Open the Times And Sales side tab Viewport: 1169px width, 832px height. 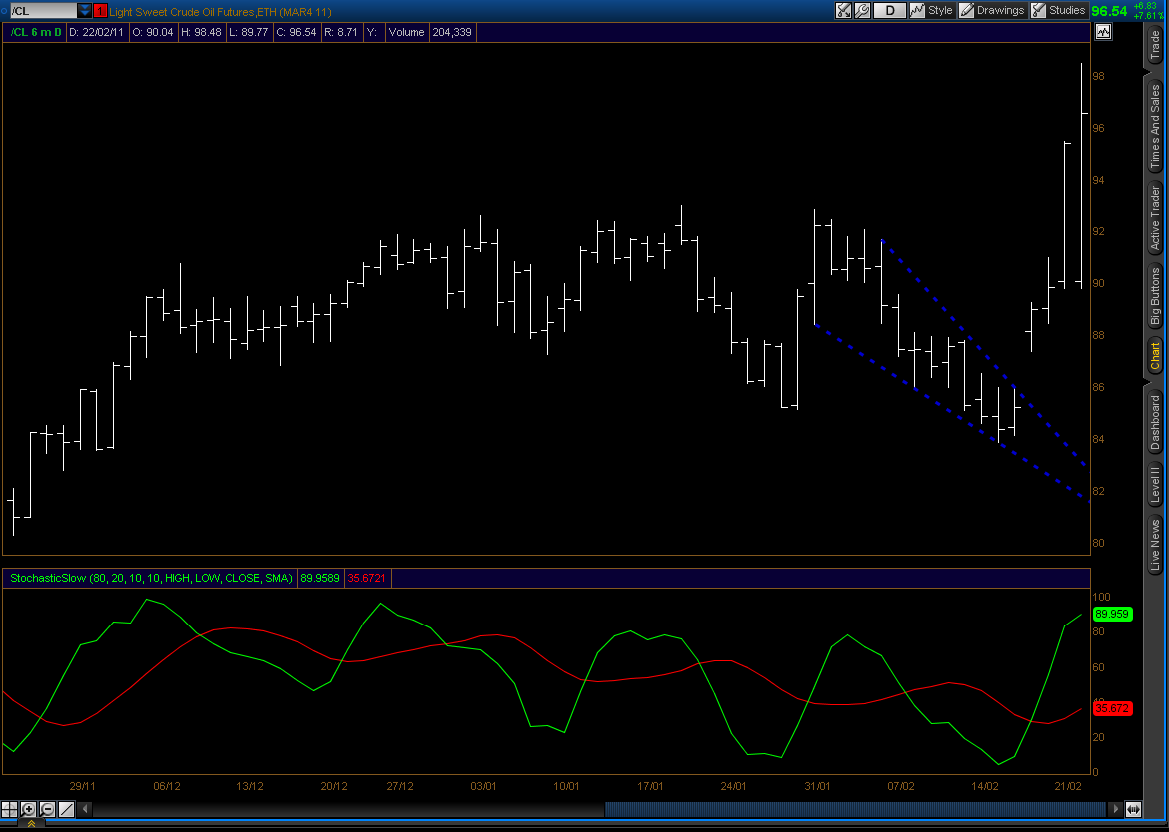coord(1155,125)
